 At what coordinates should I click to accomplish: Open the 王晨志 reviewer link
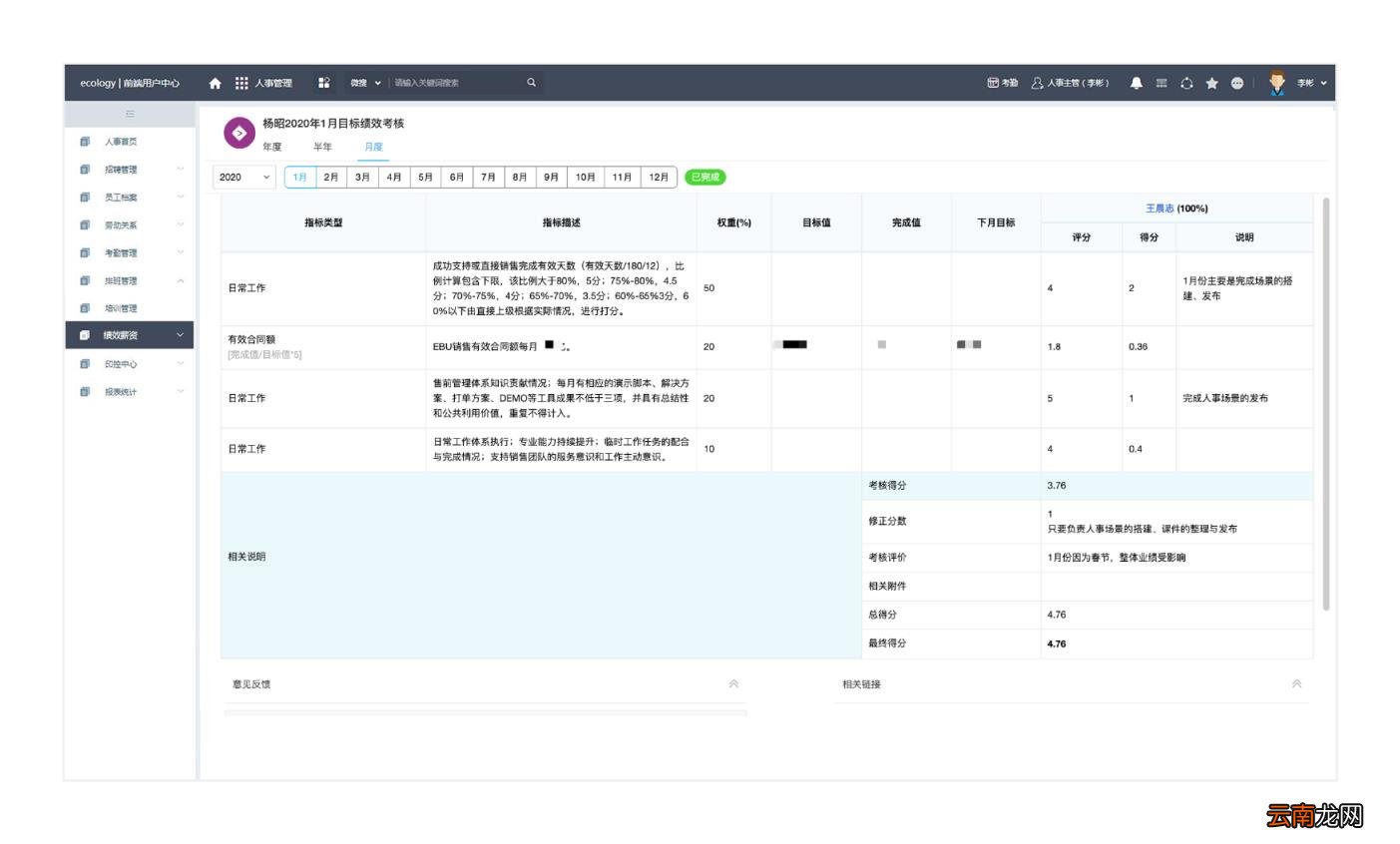[x=1160, y=209]
